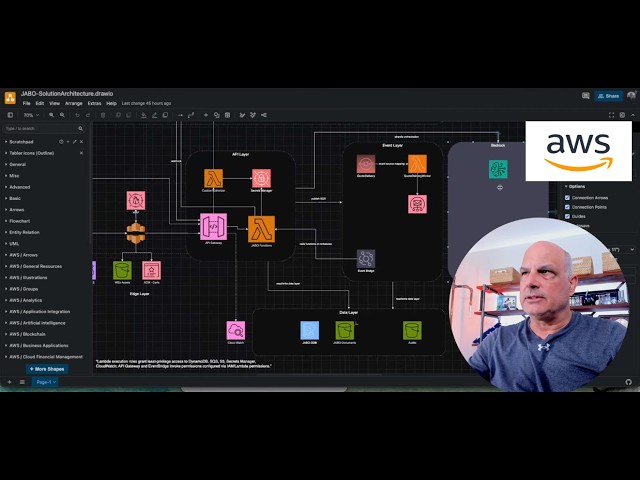
Task: Click the line color pencil icon
Action: (154, 115)
